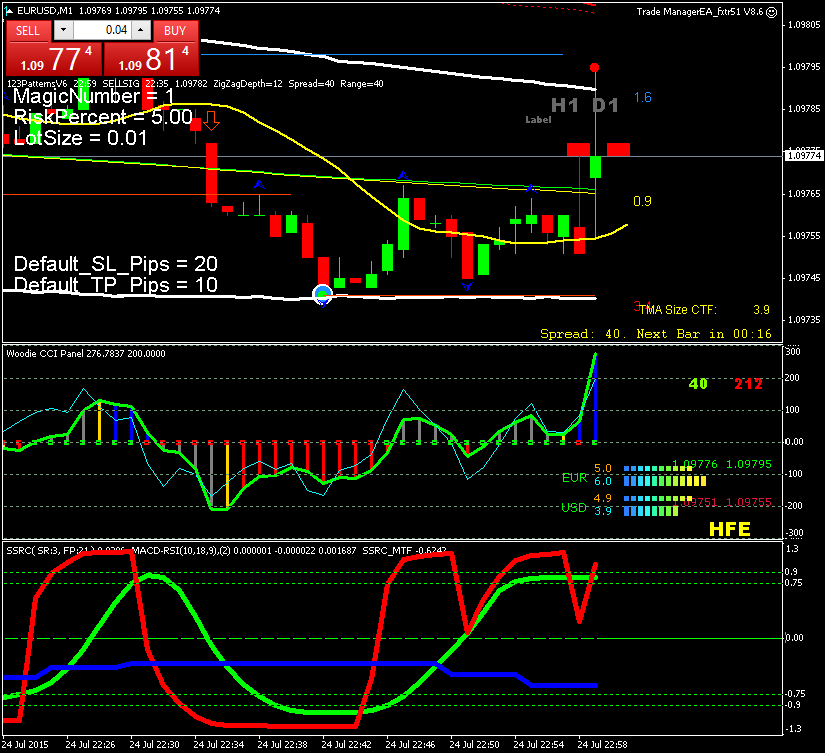Click the "RiskPercent = 5.00" text
Image resolution: width=825 pixels, height=753 pixels.
click(x=103, y=117)
